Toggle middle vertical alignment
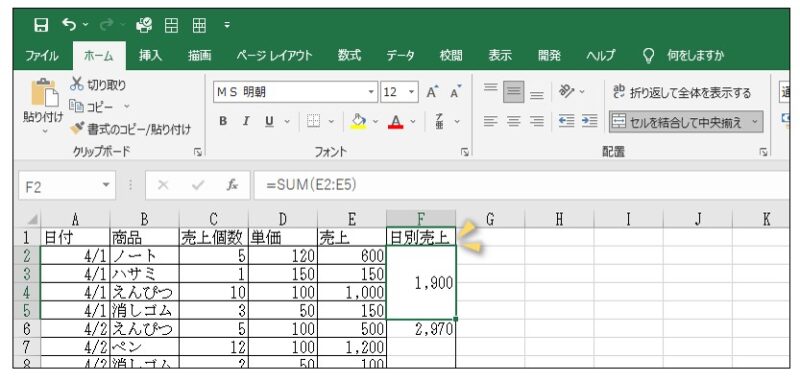Image resolution: width=800 pixels, height=382 pixels. click(x=514, y=92)
